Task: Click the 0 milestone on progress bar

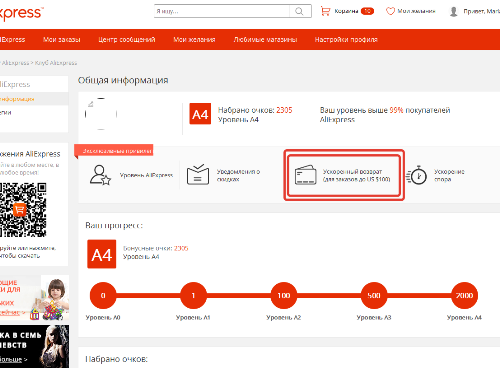Action: [103, 295]
